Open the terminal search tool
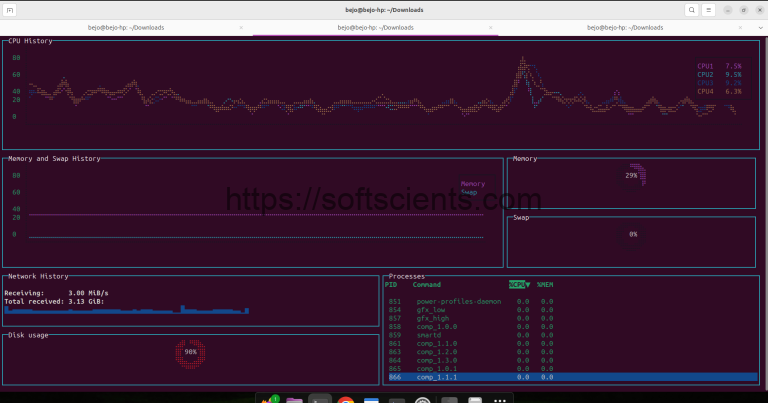The width and height of the screenshot is (768, 403). coord(692,10)
